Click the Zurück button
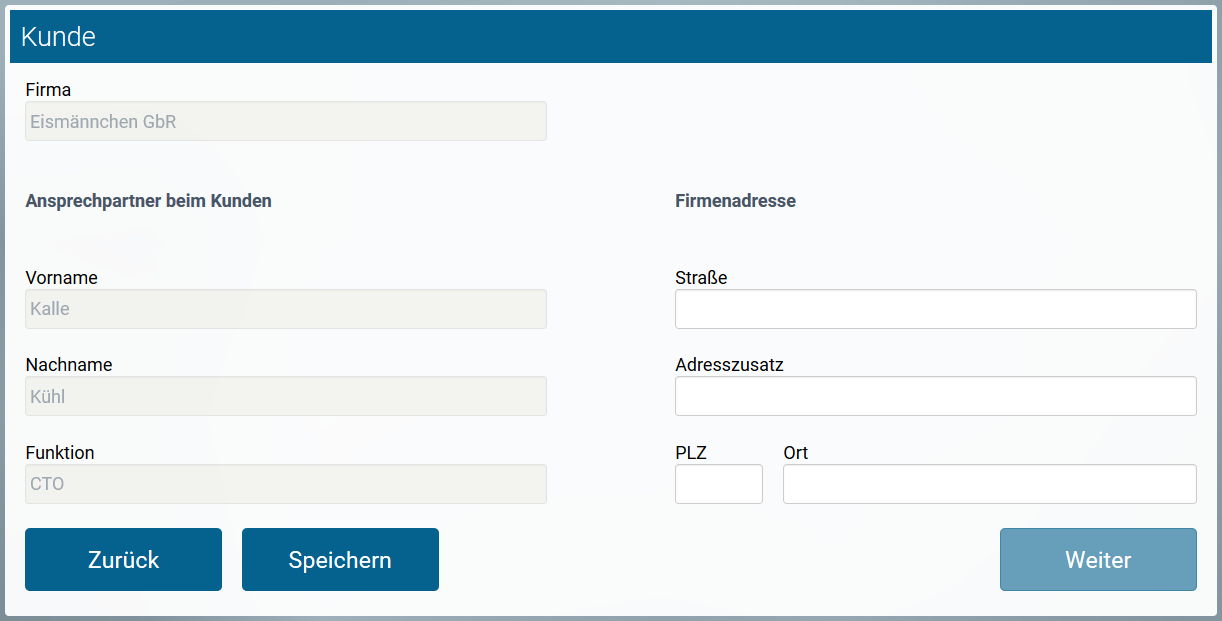Screen dimensions: 1222x621 pyautogui.click(x=123, y=559)
